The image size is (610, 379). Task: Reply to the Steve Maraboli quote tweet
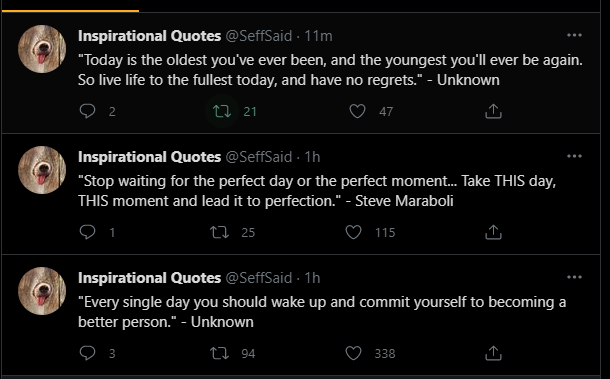click(x=87, y=232)
